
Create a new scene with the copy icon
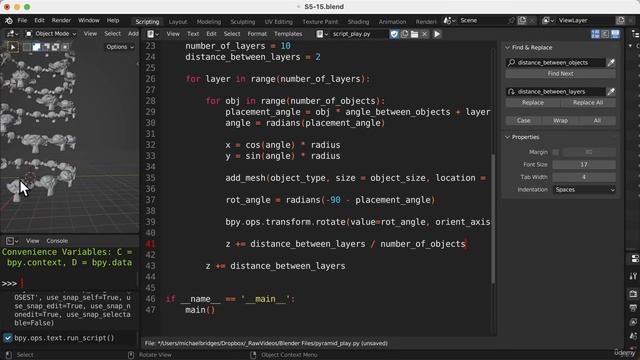tap(522, 20)
